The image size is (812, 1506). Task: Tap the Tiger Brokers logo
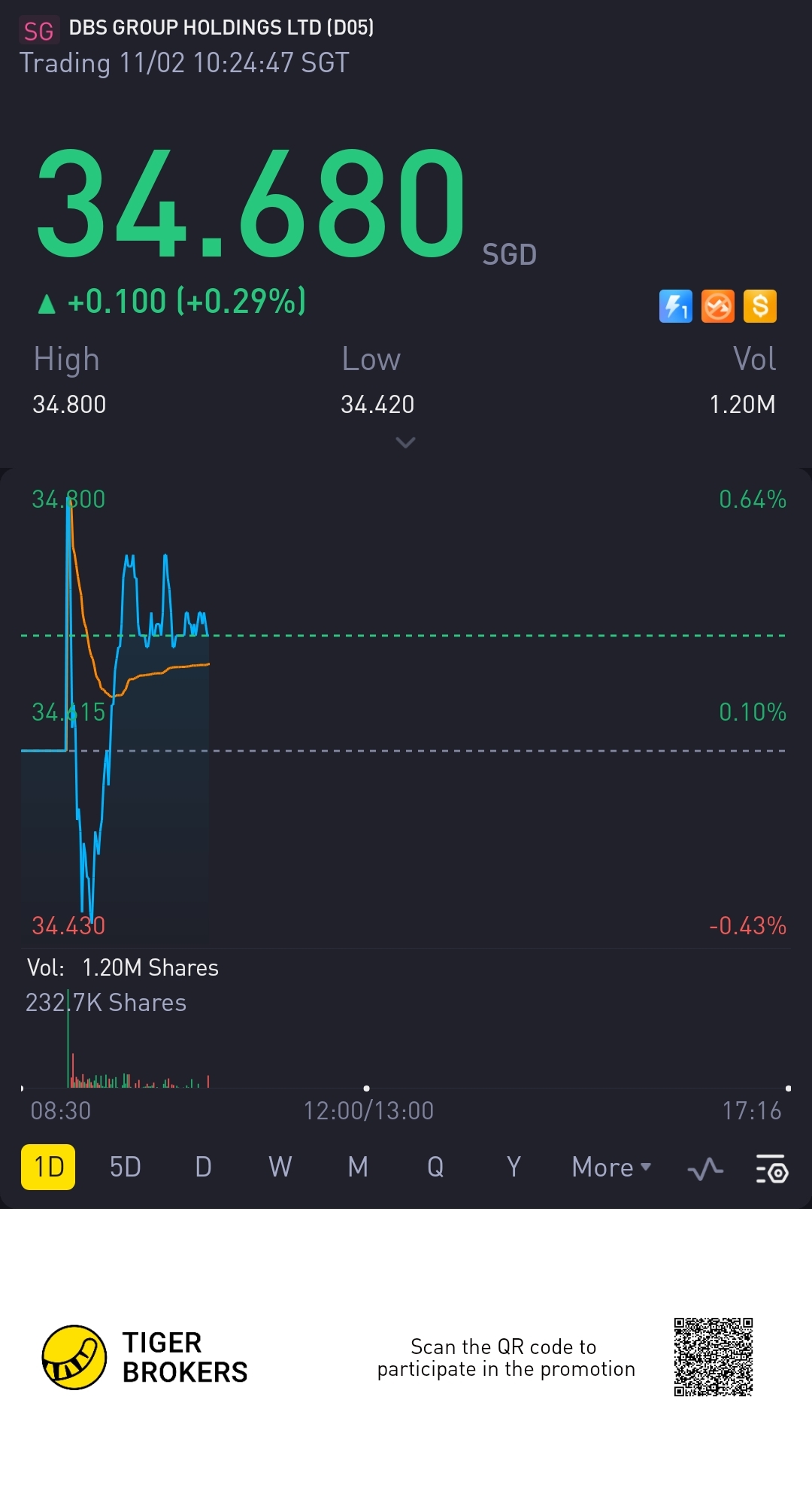click(74, 1358)
